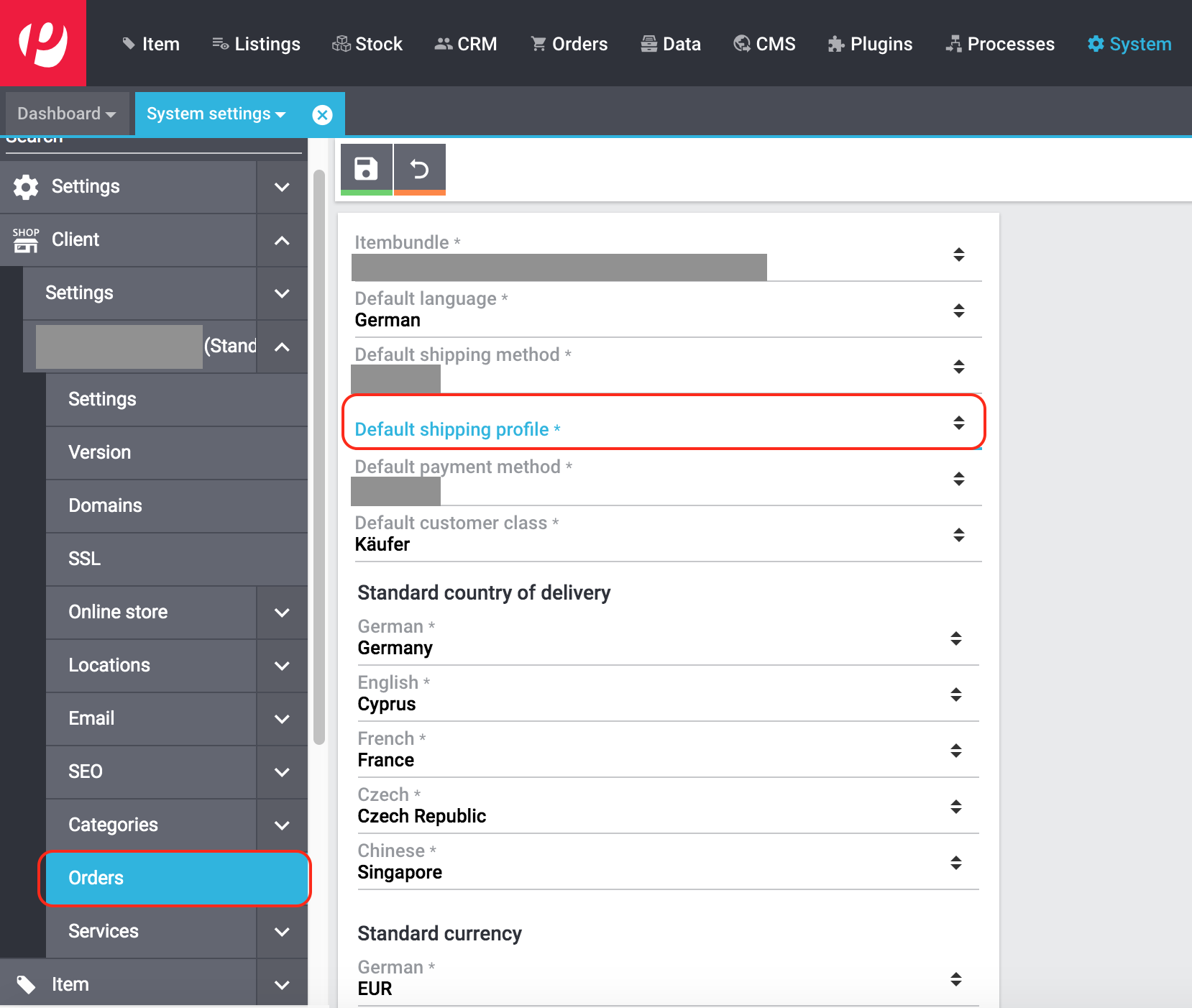Open the Default shipping profile dropdown

tap(667, 423)
